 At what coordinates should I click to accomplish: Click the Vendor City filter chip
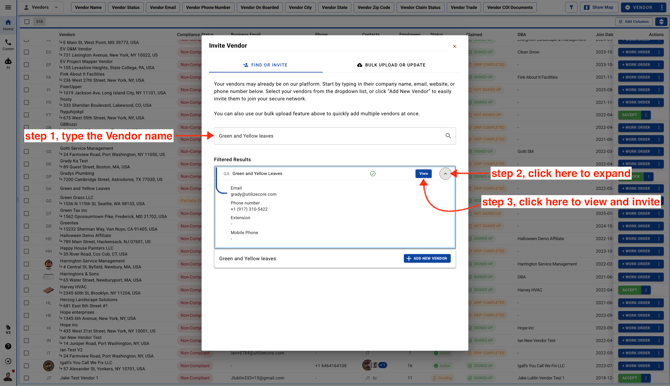point(300,7)
